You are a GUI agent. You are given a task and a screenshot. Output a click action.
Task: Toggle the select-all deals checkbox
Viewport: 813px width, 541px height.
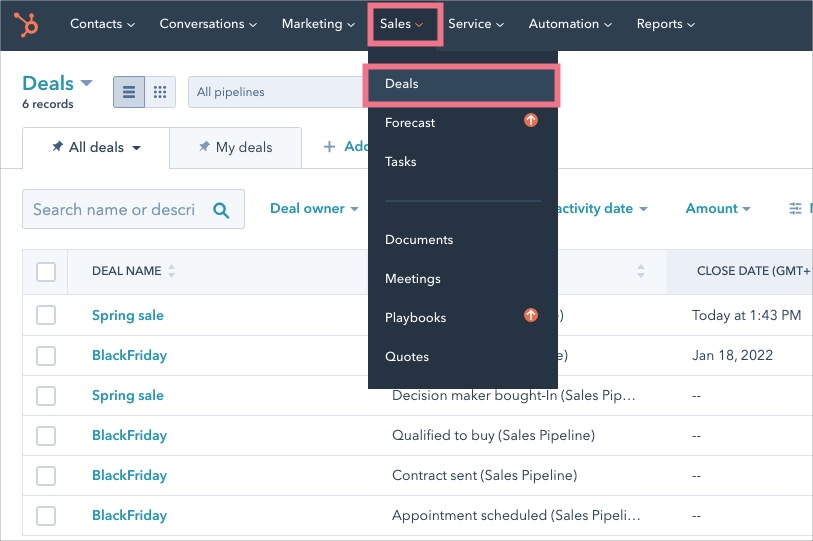(x=46, y=271)
